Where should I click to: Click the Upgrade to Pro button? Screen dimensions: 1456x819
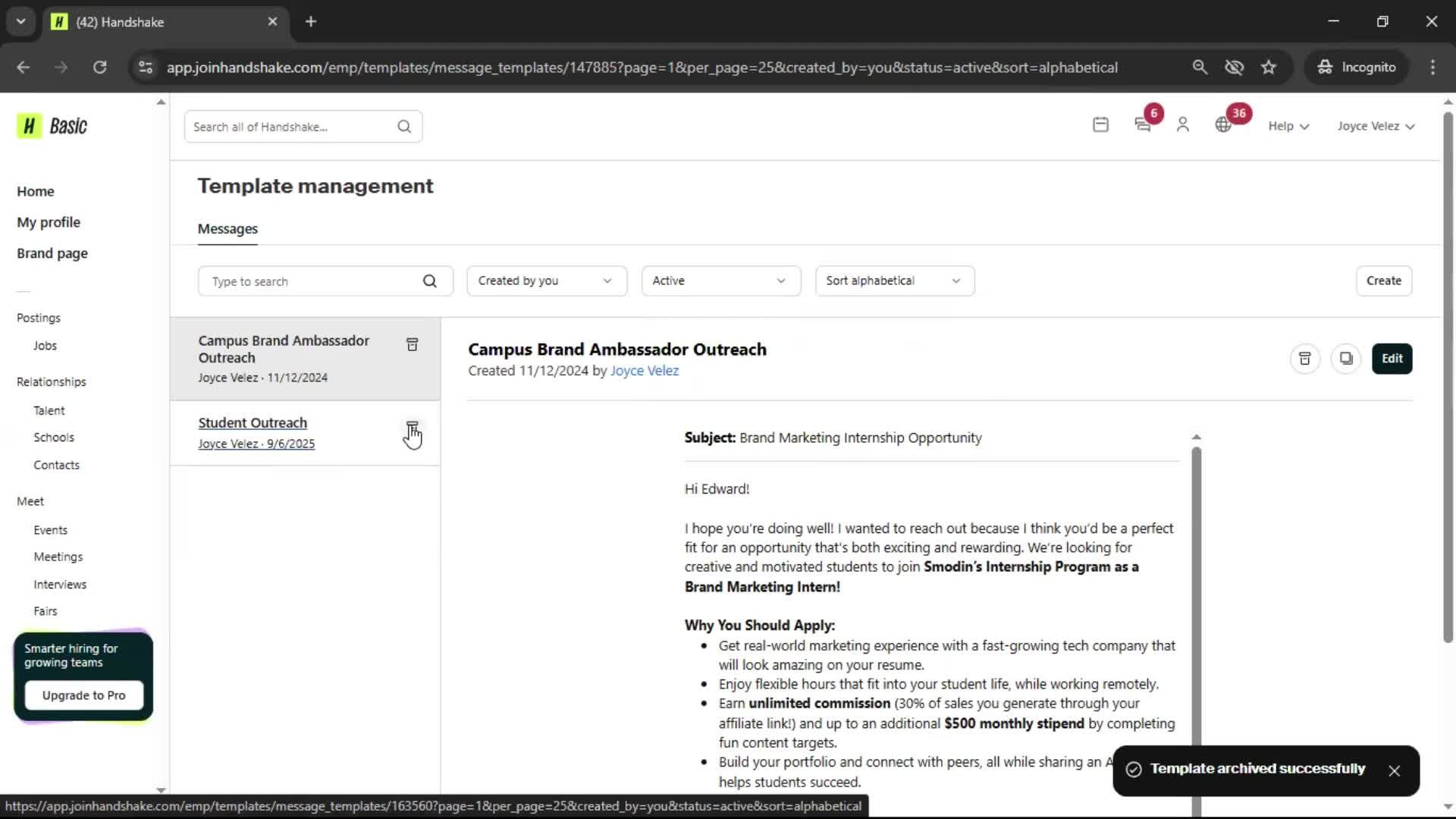(84, 695)
